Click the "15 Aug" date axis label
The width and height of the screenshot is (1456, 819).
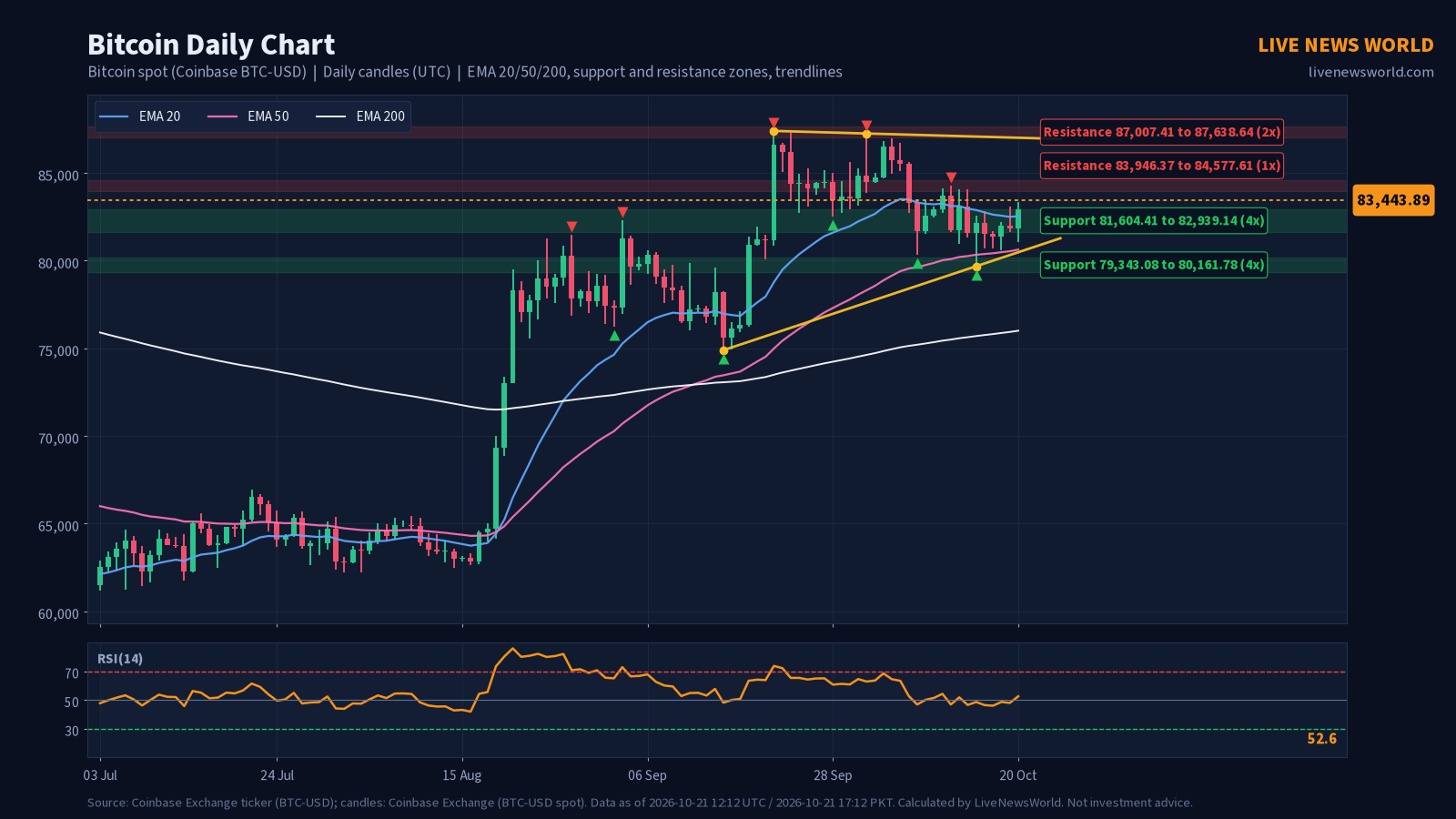click(462, 775)
